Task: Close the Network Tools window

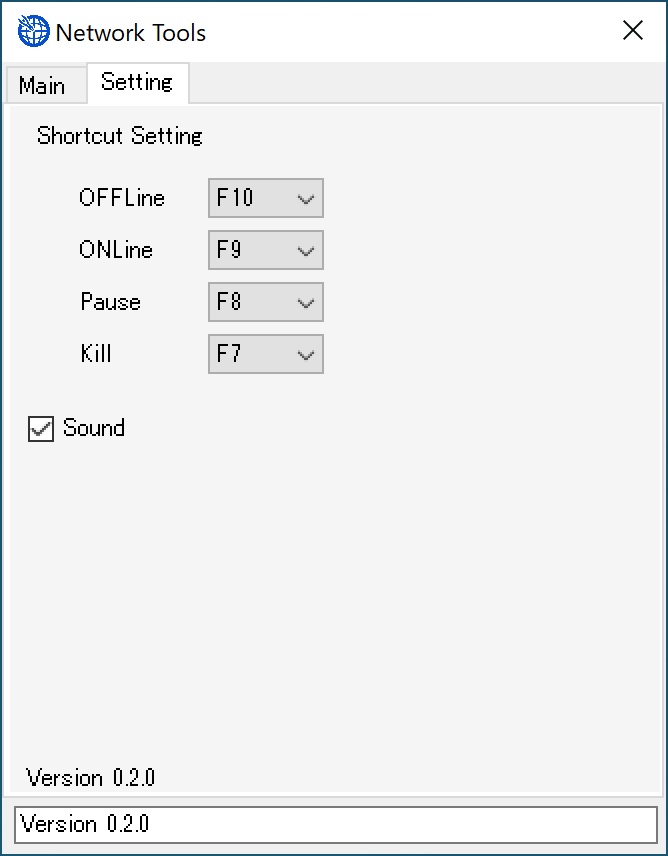Action: pyautogui.click(x=633, y=30)
